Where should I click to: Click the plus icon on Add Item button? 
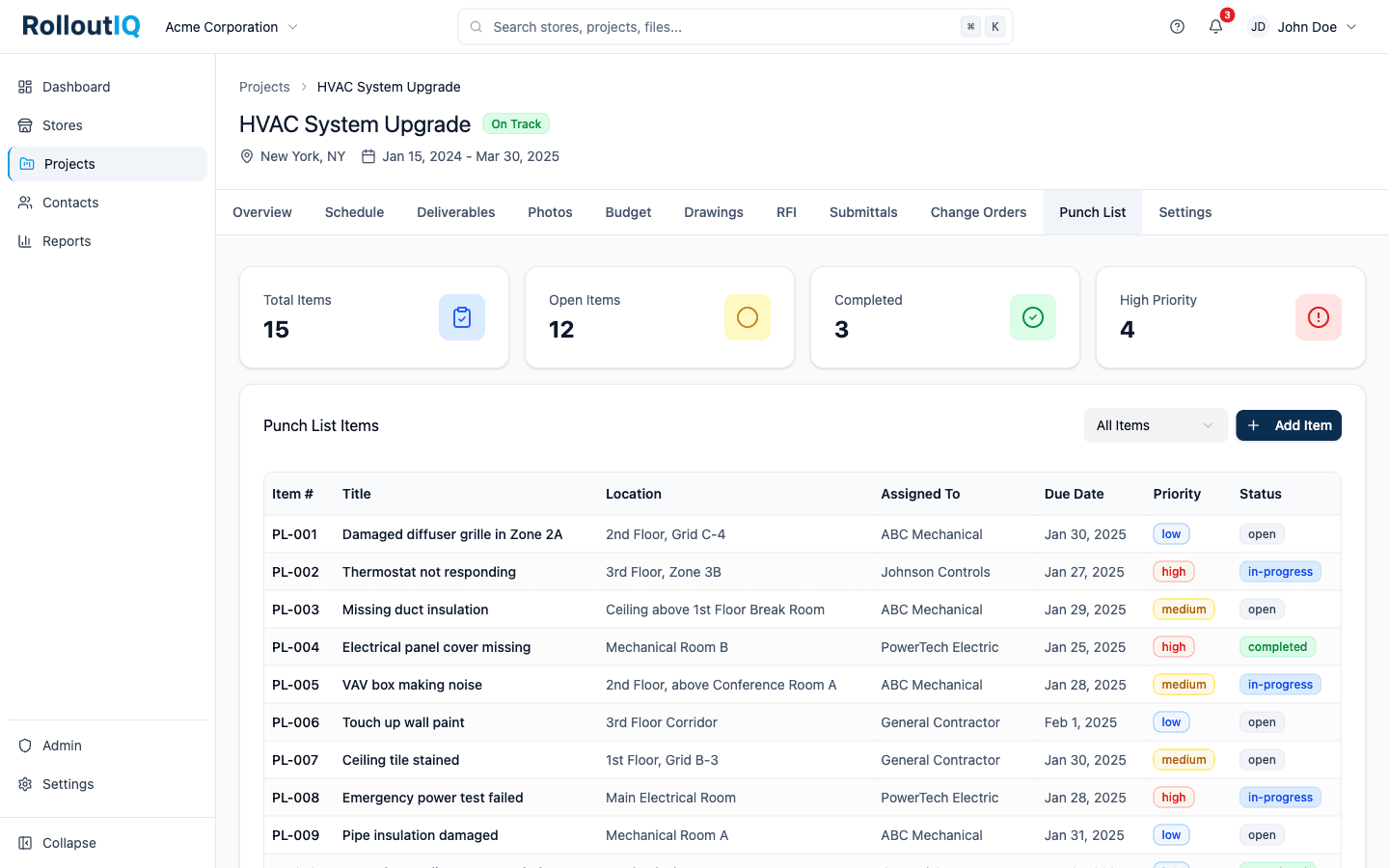[x=1254, y=425]
